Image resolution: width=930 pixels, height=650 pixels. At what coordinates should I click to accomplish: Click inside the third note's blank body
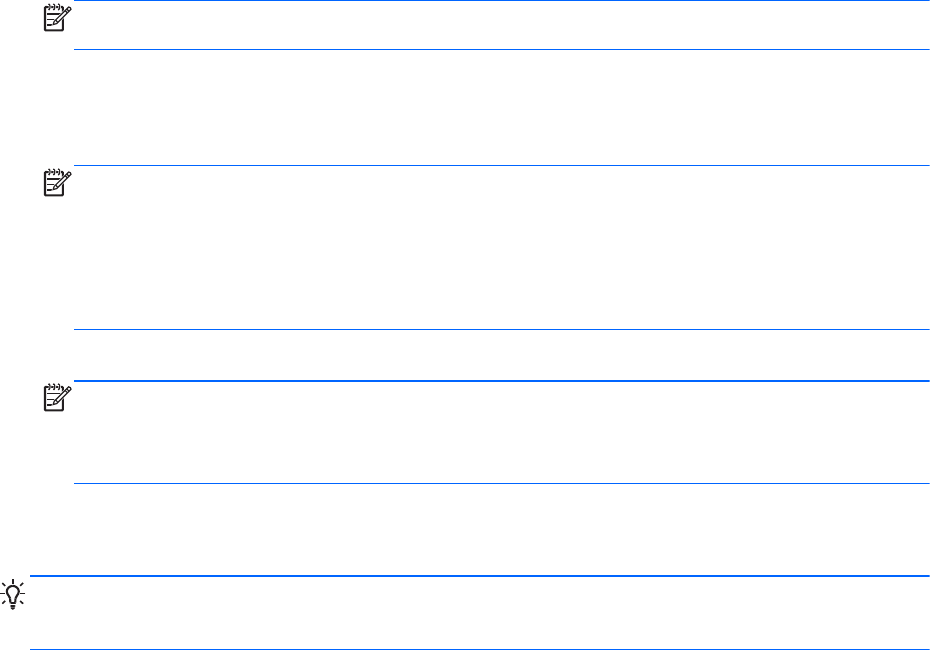click(500, 432)
